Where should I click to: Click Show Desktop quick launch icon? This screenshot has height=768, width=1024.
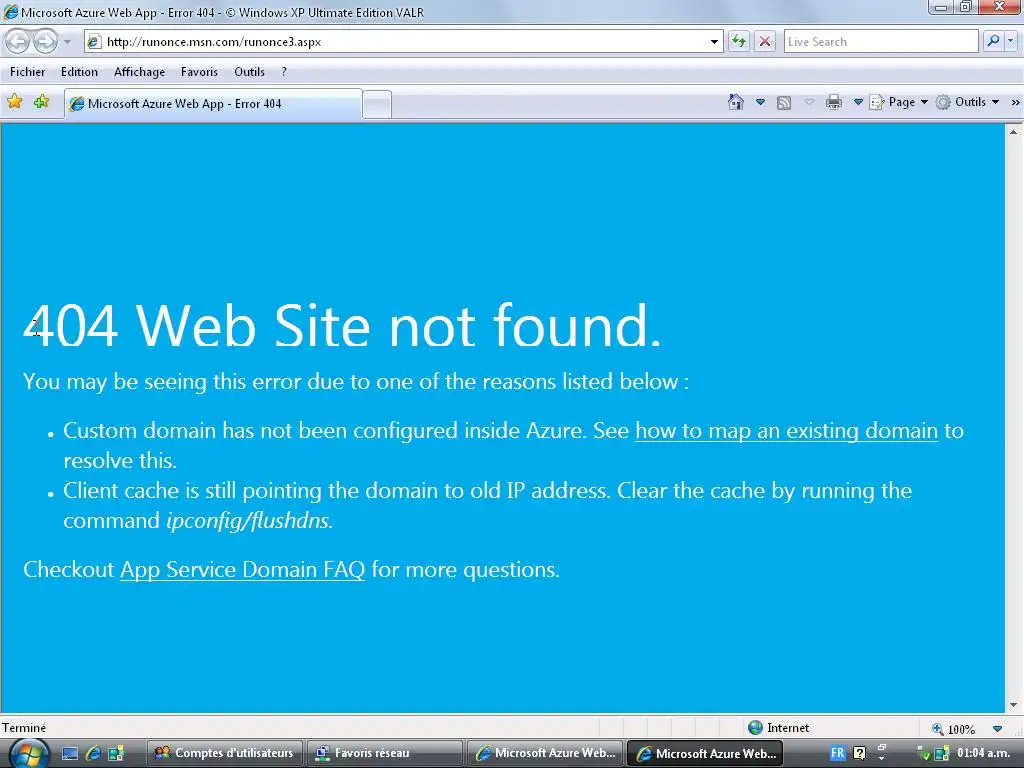click(x=70, y=754)
